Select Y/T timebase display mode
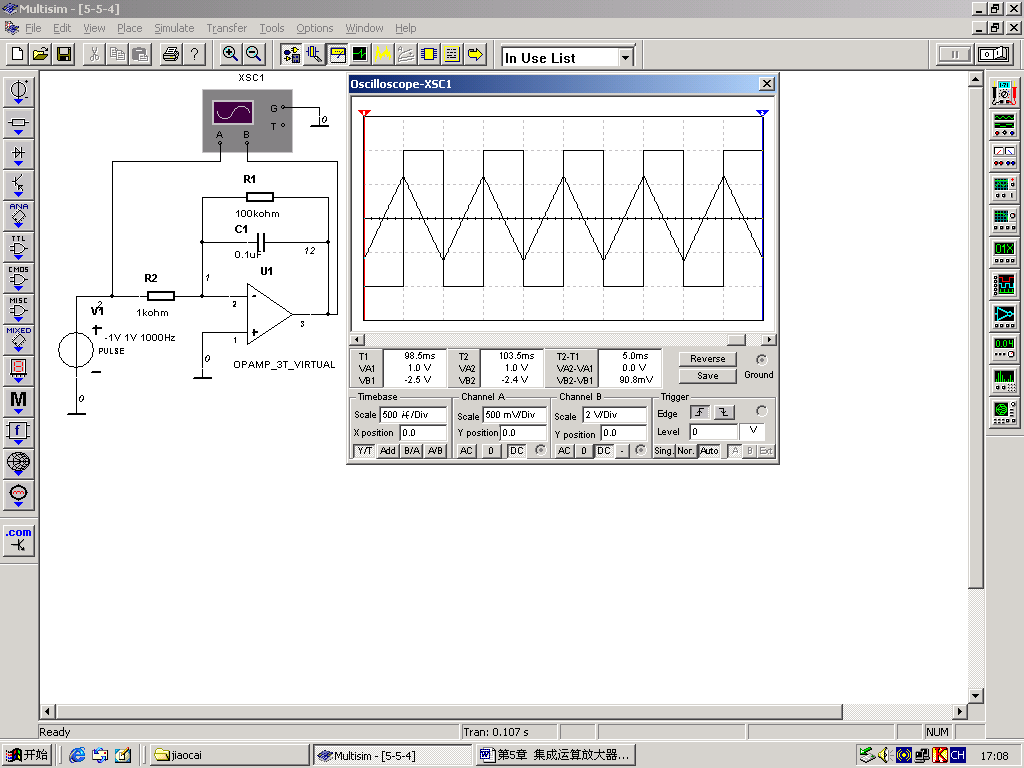The width and height of the screenshot is (1024, 768). pos(364,451)
